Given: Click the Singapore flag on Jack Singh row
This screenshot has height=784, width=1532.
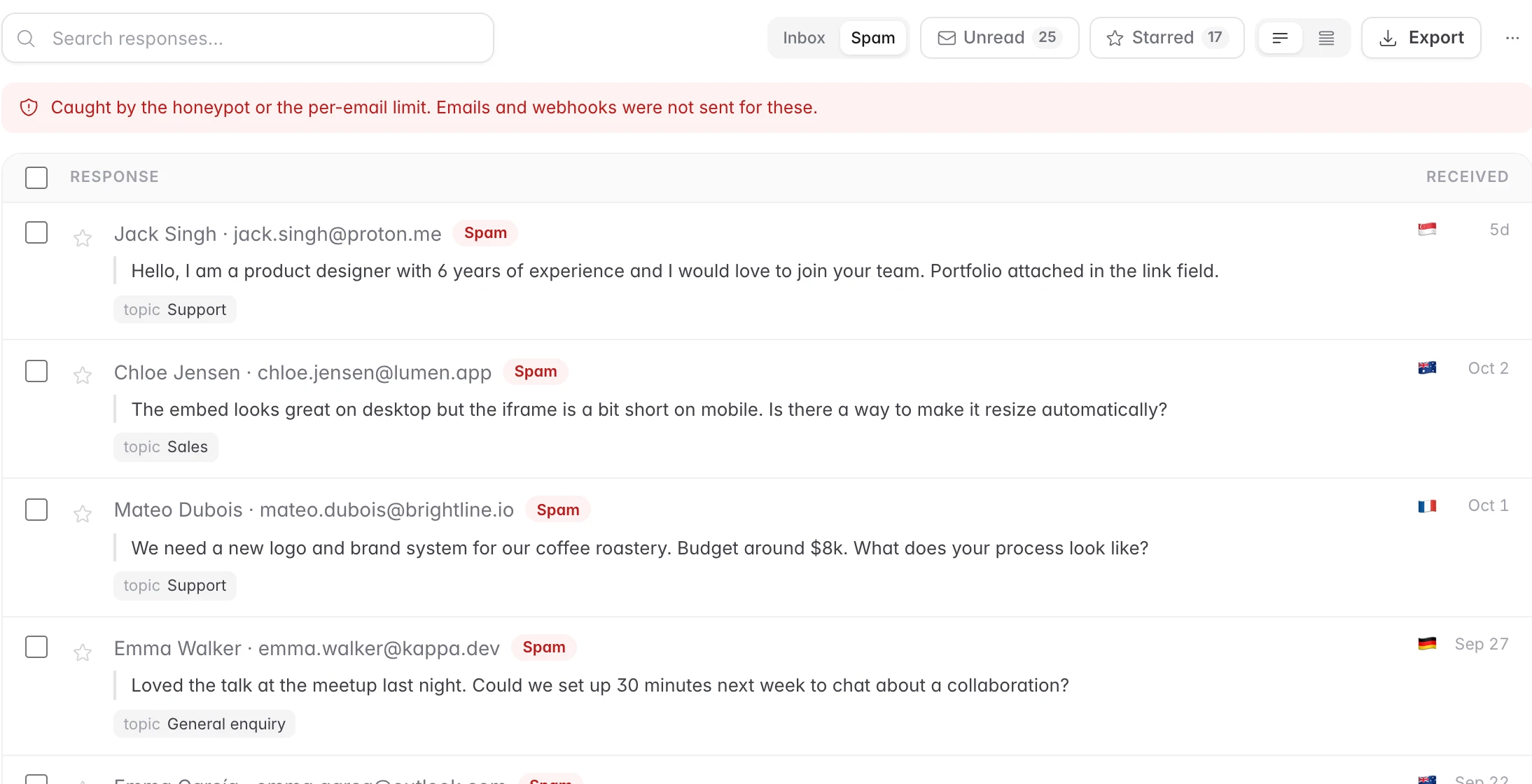Looking at the screenshot, I should coord(1427,230).
